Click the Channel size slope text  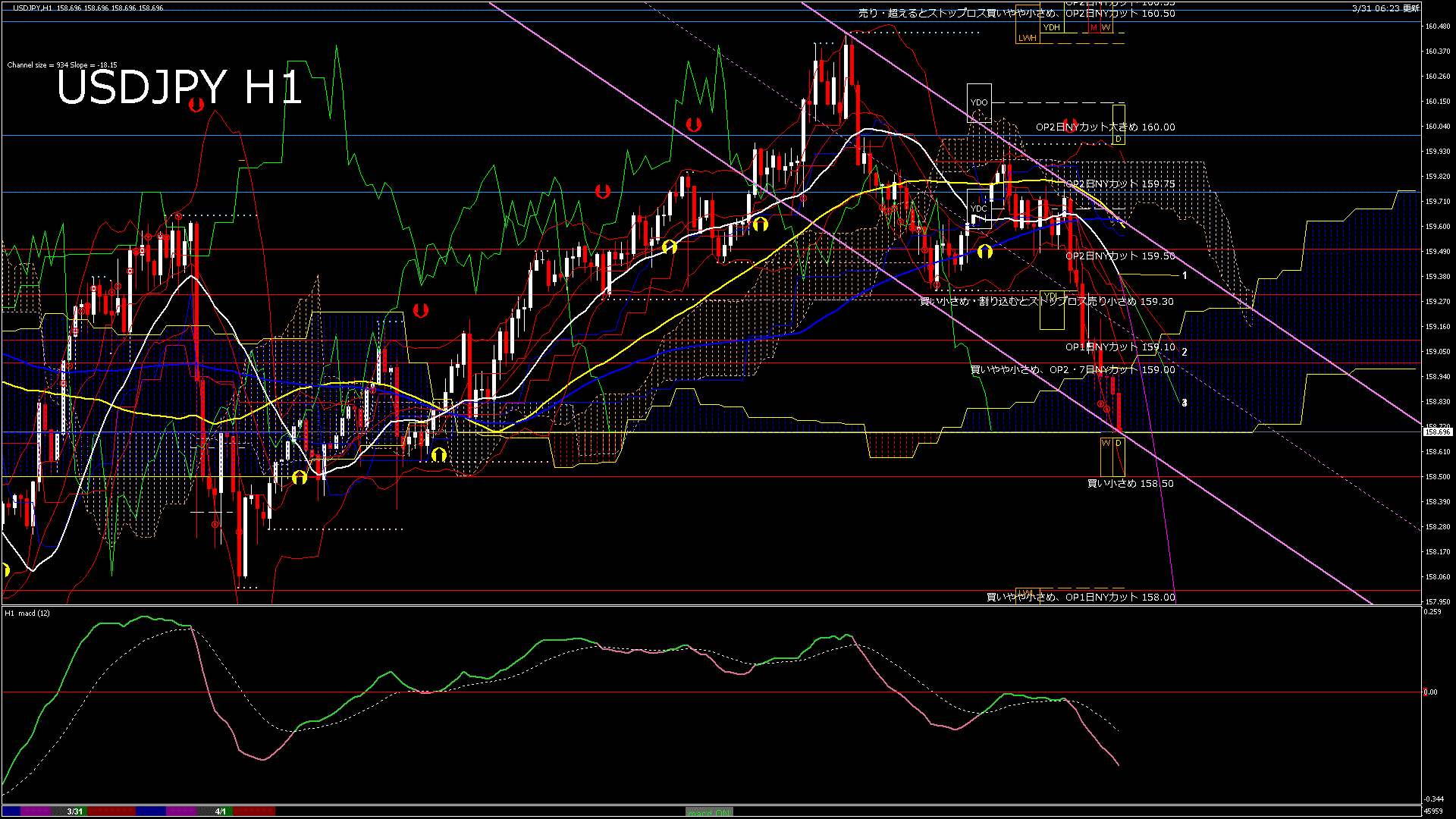coord(62,65)
